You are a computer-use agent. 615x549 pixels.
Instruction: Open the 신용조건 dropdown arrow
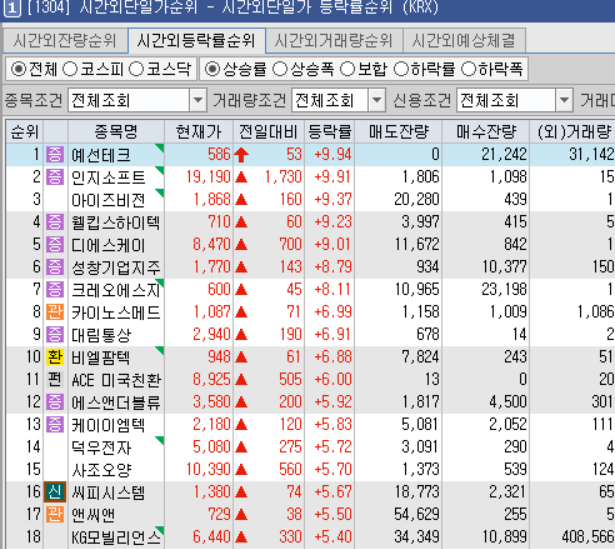[564, 100]
